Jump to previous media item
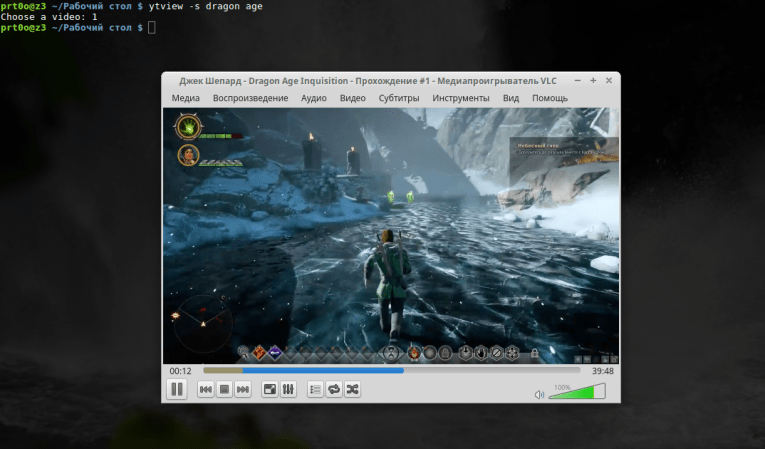The height and width of the screenshot is (449, 765). coord(205,389)
